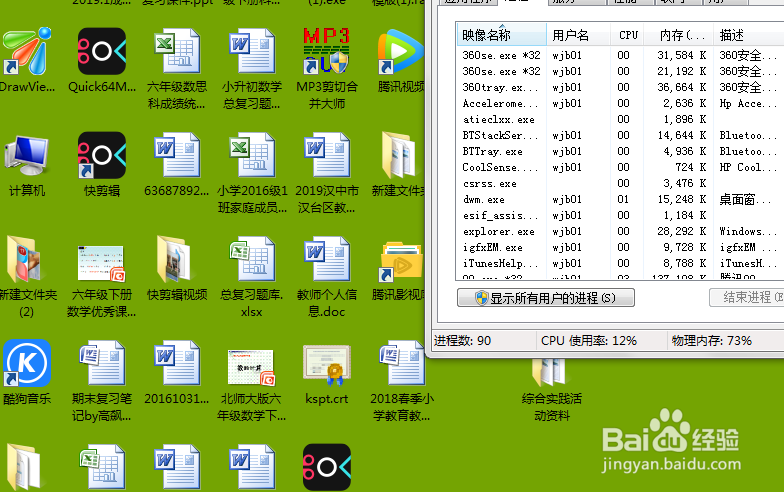784x492 pixels.
Task: Select the 360tray.ex... process row
Action: pos(620,88)
